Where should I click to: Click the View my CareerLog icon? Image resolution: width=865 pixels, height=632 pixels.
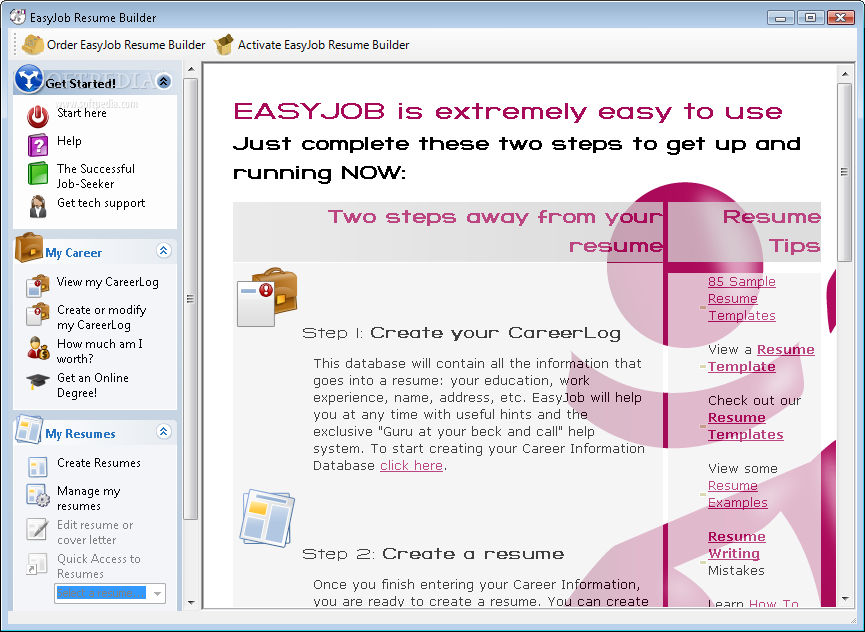tap(38, 286)
